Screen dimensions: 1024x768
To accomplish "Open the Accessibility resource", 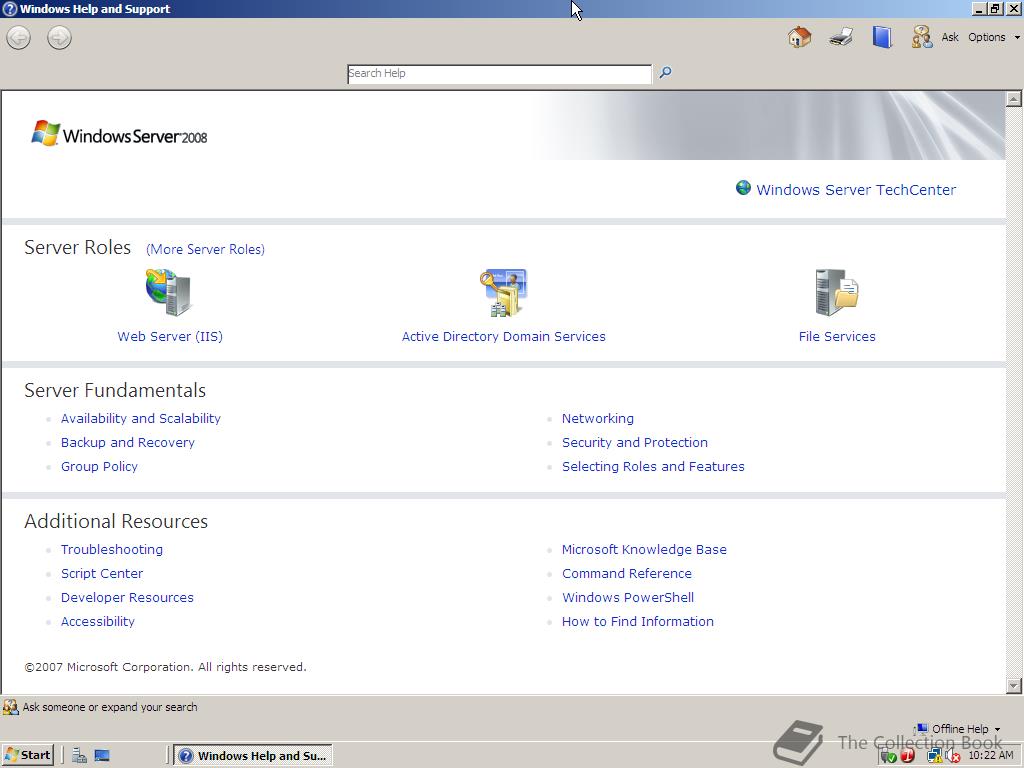I will point(98,622).
